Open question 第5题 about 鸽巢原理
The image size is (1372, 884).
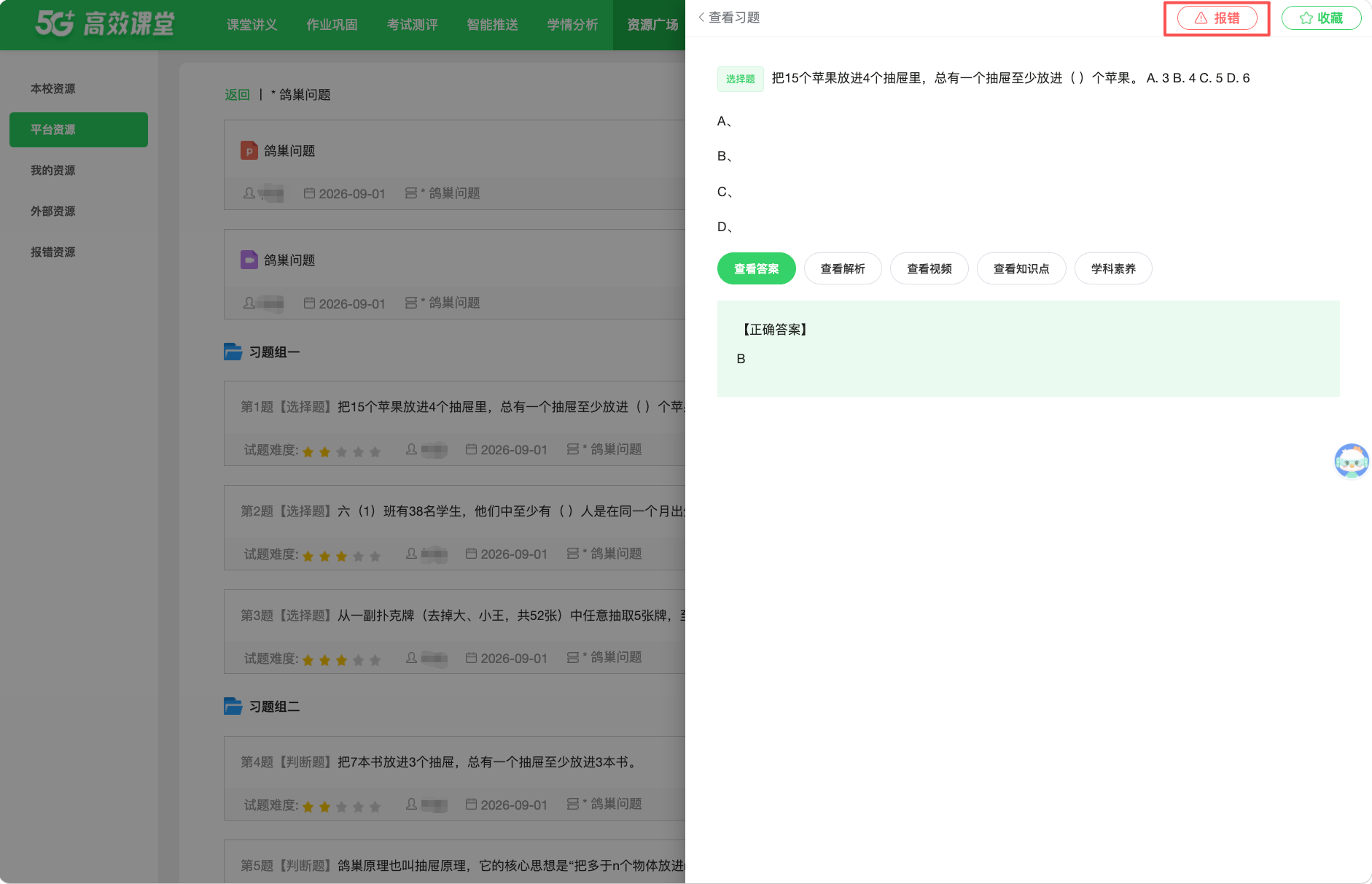(462, 866)
